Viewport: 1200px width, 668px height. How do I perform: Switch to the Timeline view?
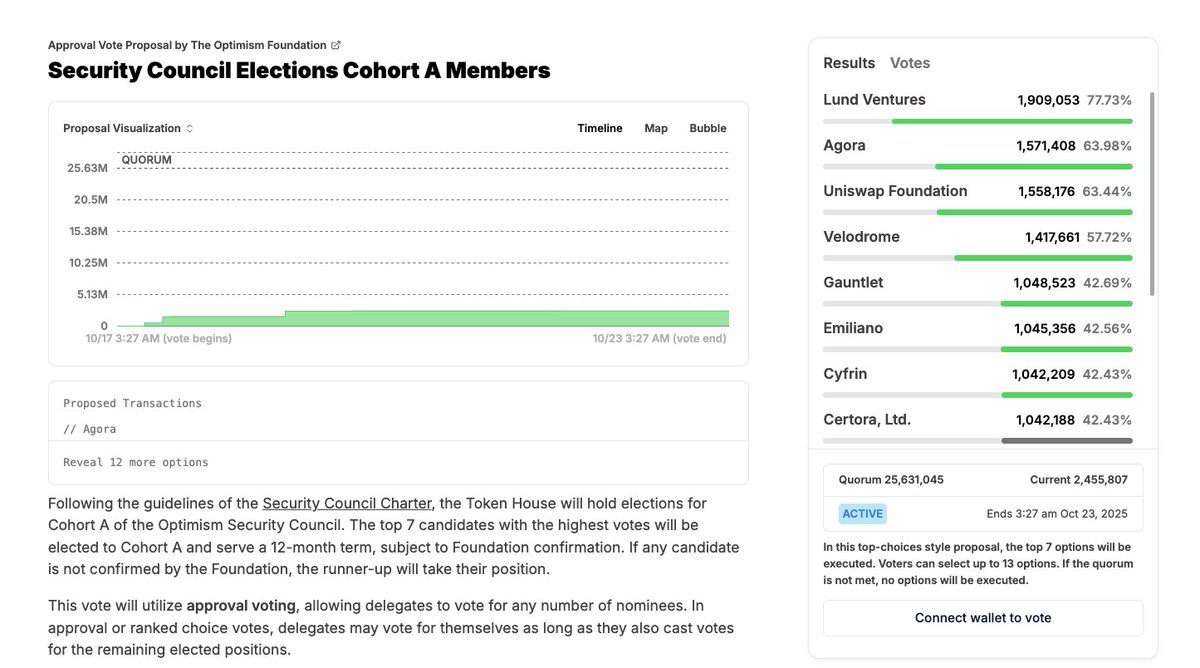click(x=600, y=128)
